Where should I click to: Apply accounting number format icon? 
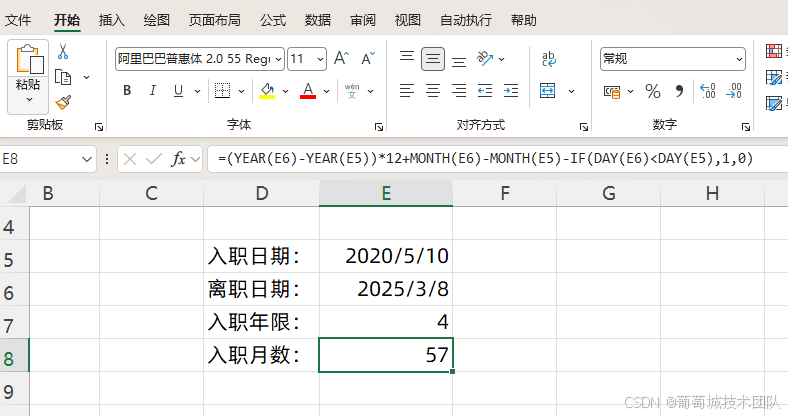pos(612,91)
